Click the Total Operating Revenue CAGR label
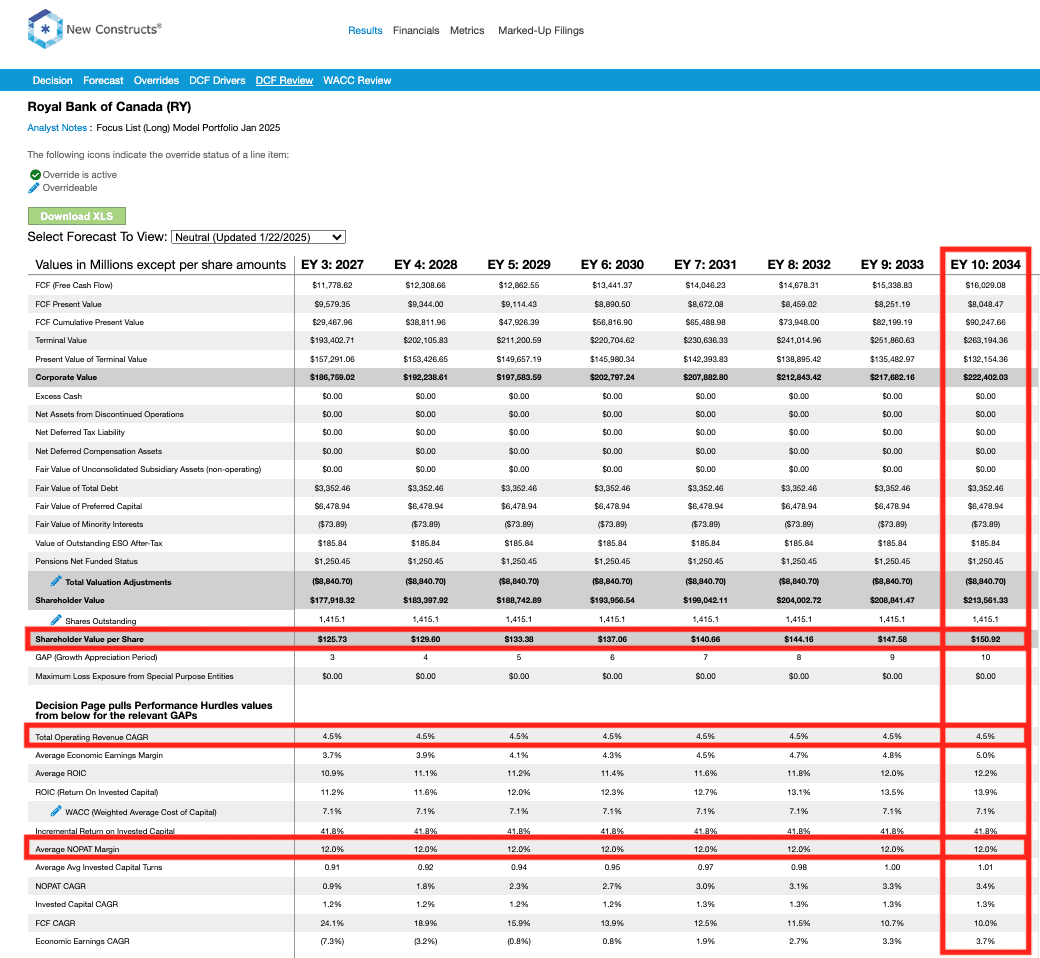 (x=92, y=737)
